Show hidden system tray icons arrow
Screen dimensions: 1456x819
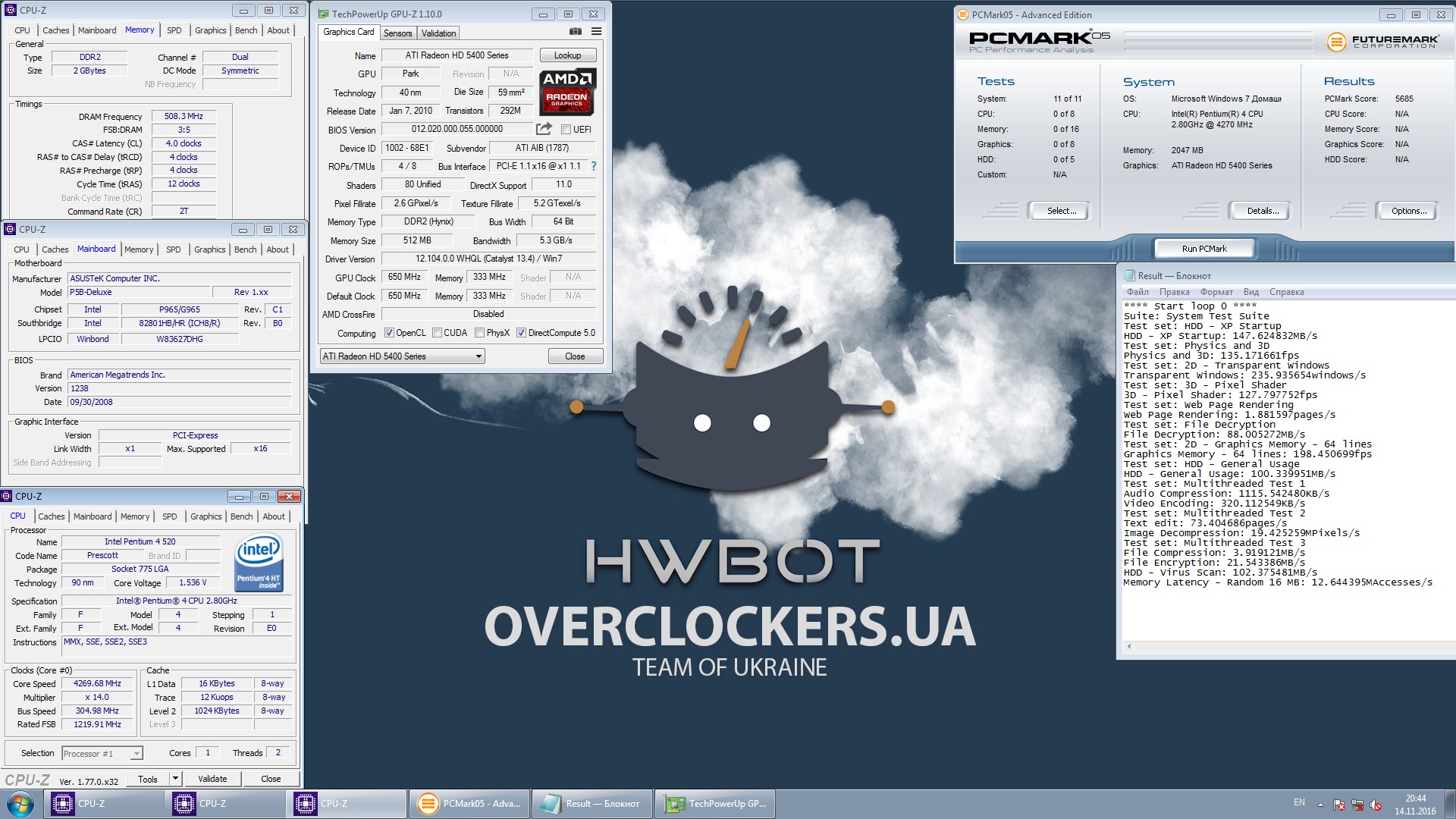tap(1320, 805)
